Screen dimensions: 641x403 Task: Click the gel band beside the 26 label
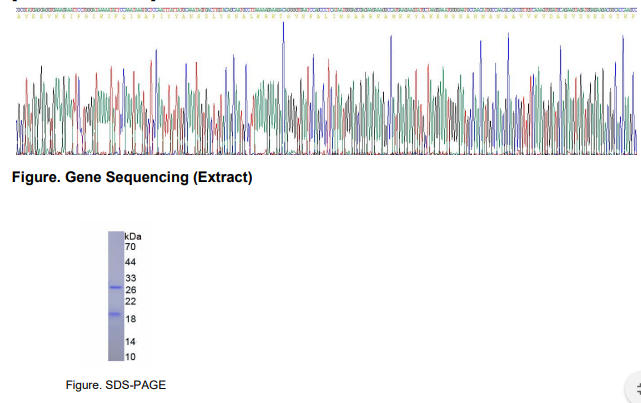[116, 287]
